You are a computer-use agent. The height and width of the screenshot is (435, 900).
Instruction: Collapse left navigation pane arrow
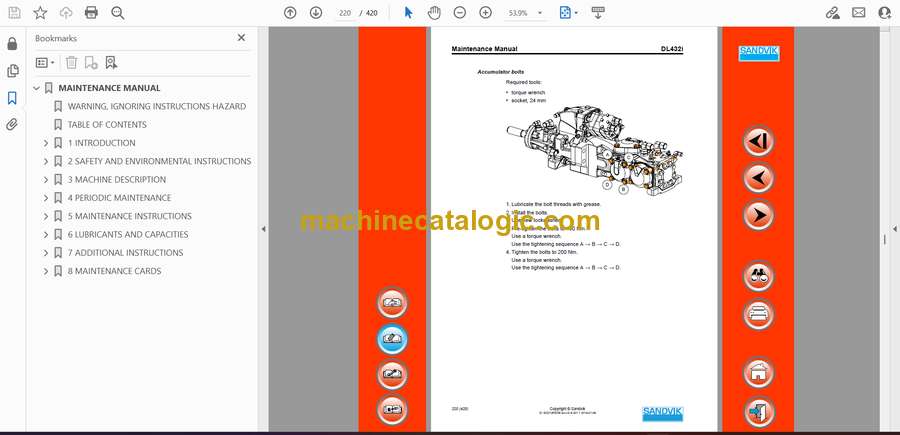[x=263, y=229]
